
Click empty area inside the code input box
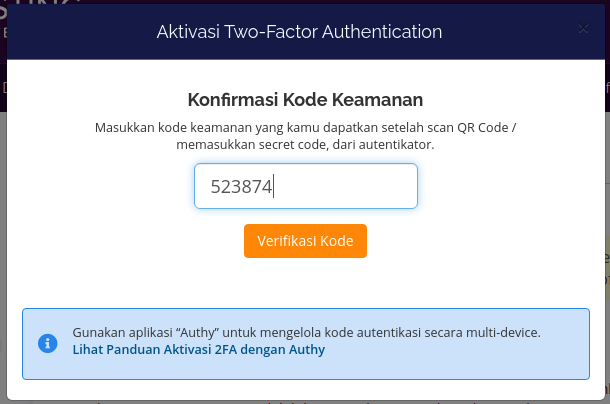click(346, 186)
